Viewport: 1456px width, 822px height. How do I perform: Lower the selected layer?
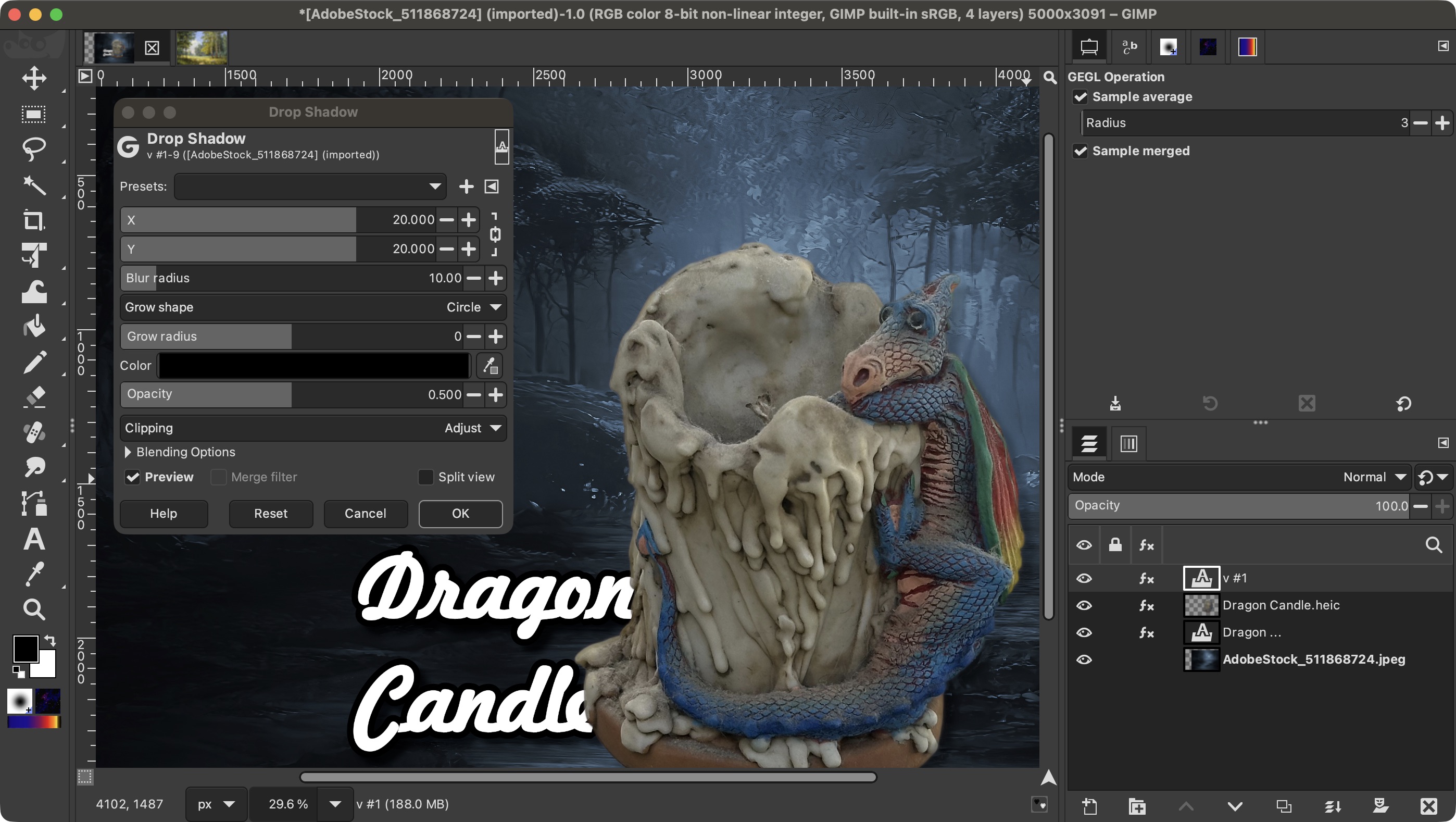1235,806
